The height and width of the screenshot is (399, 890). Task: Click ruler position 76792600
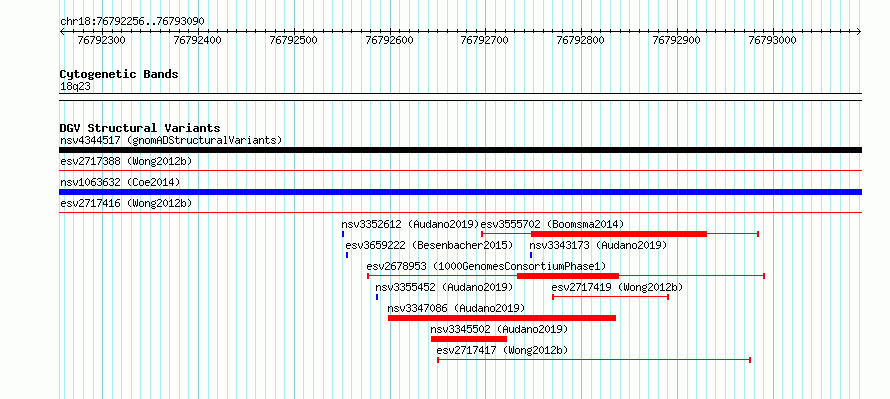[389, 40]
